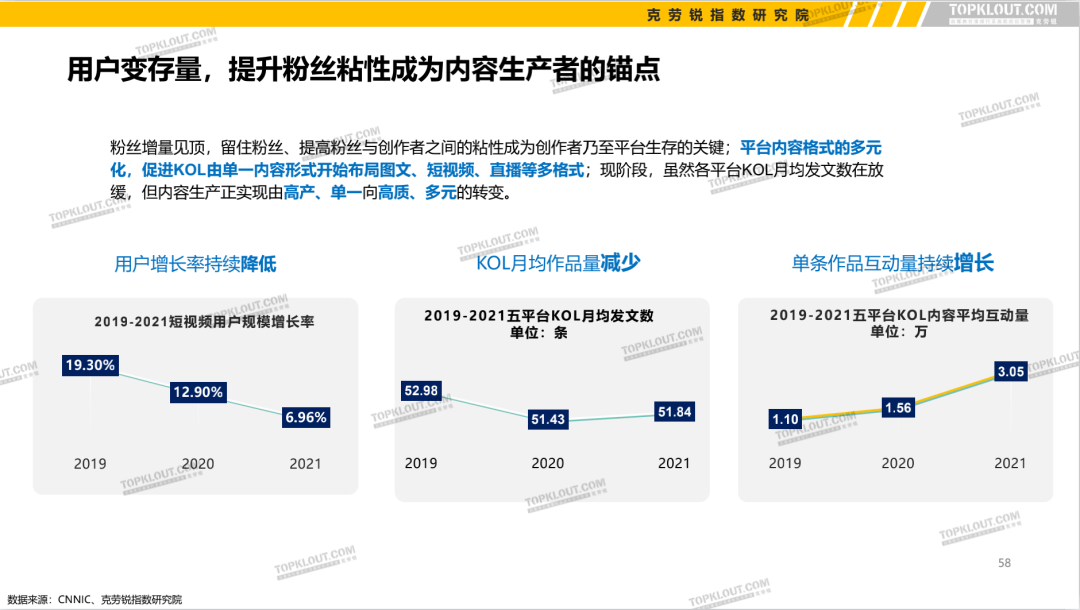Click the 52.98 data label

pyautogui.click(x=421, y=391)
